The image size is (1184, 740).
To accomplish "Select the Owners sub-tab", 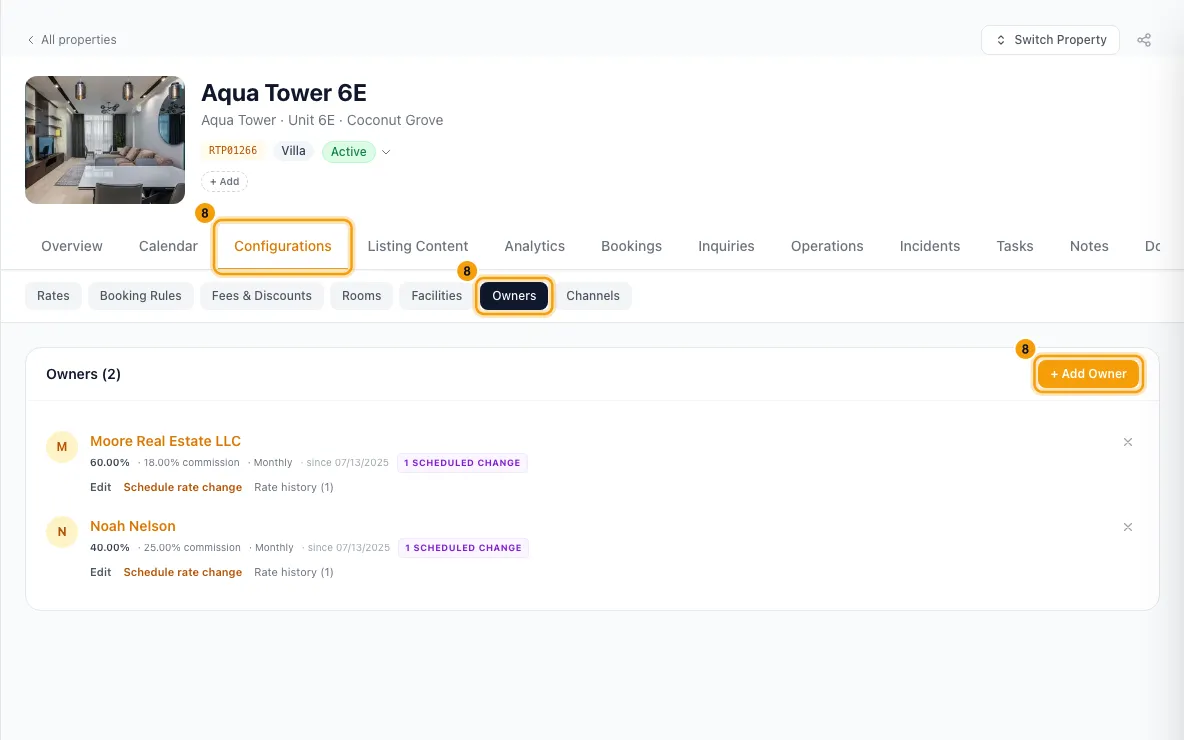I will click(514, 296).
